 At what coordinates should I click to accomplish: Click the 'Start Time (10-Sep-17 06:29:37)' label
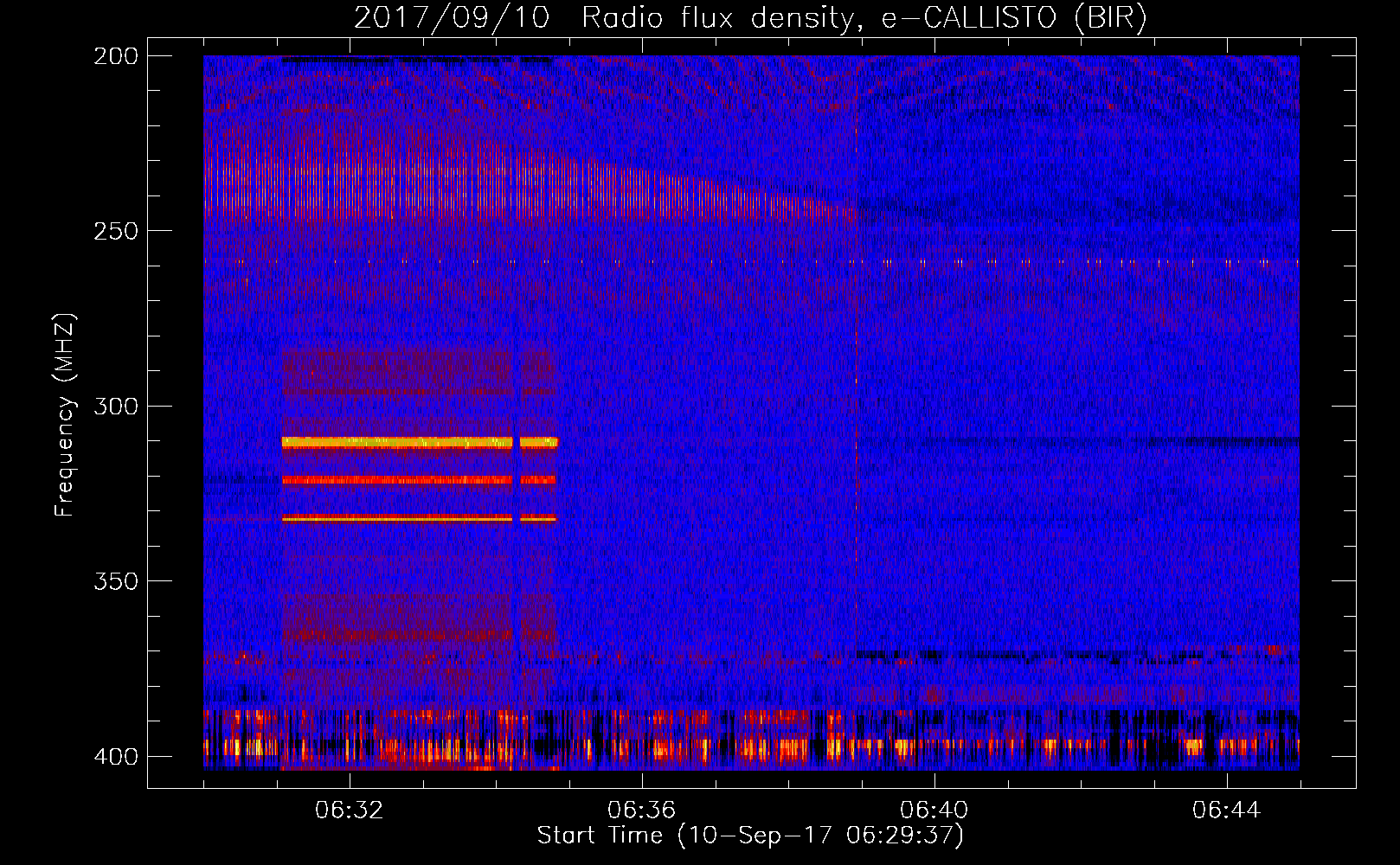(x=750, y=836)
